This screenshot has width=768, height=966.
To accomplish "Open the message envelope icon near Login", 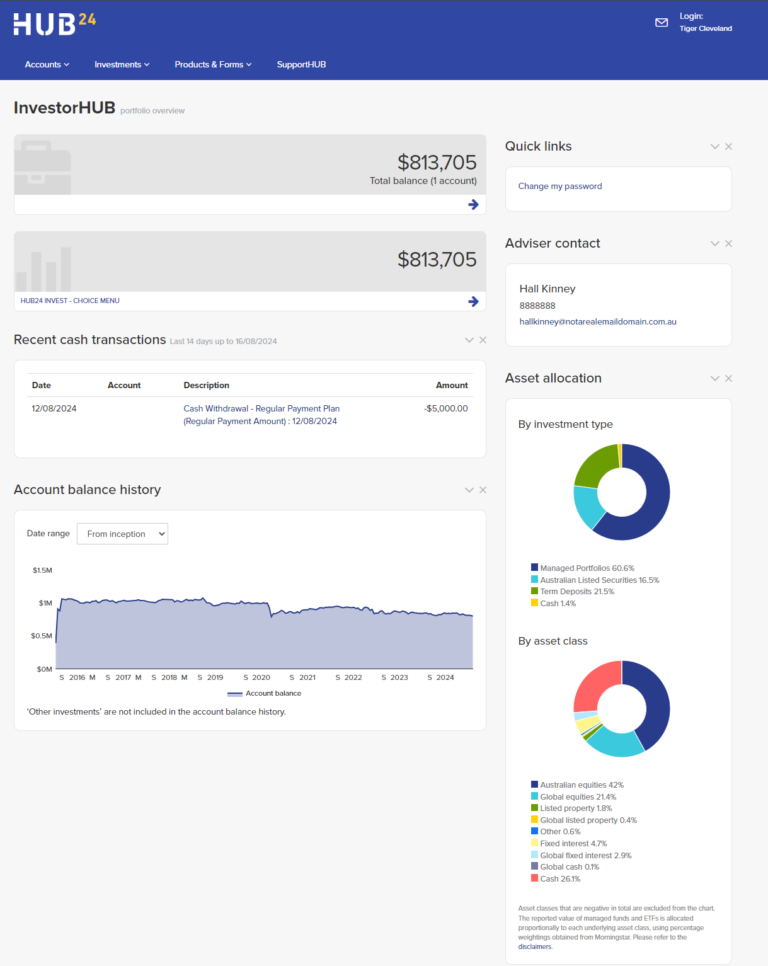I will click(x=663, y=21).
